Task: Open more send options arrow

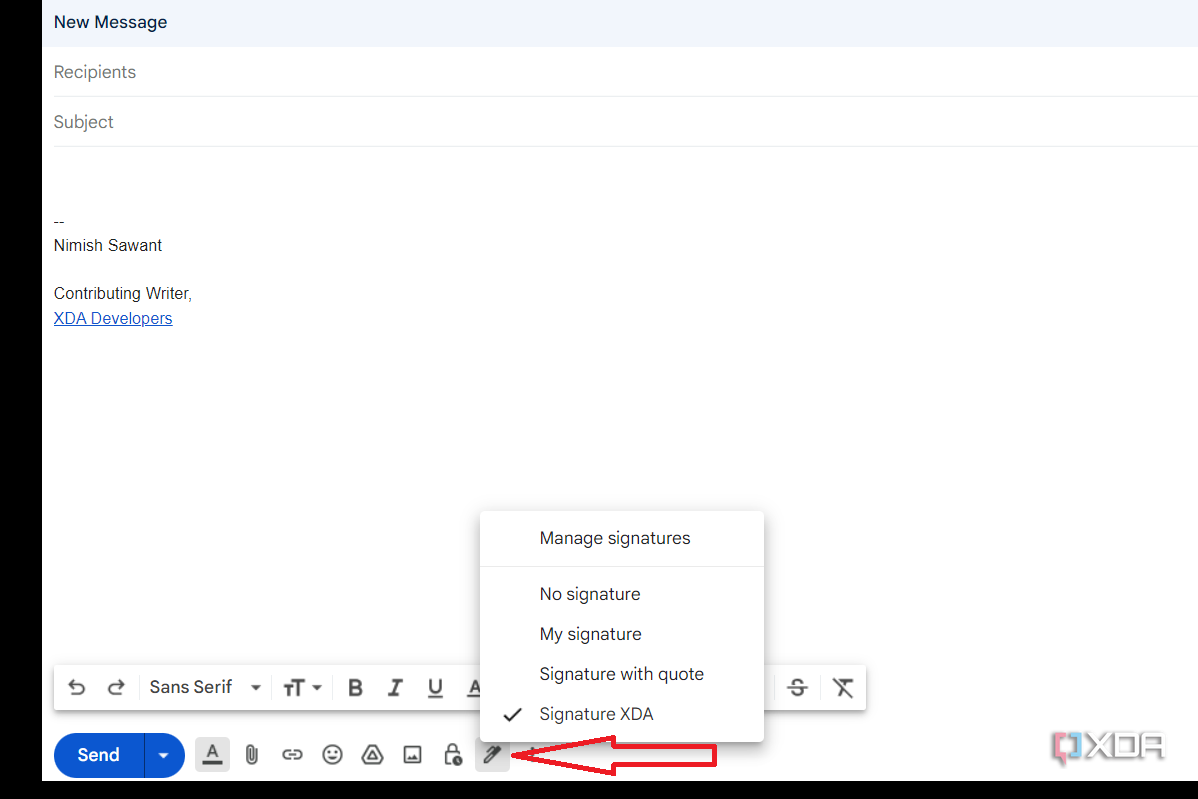Action: 164,755
